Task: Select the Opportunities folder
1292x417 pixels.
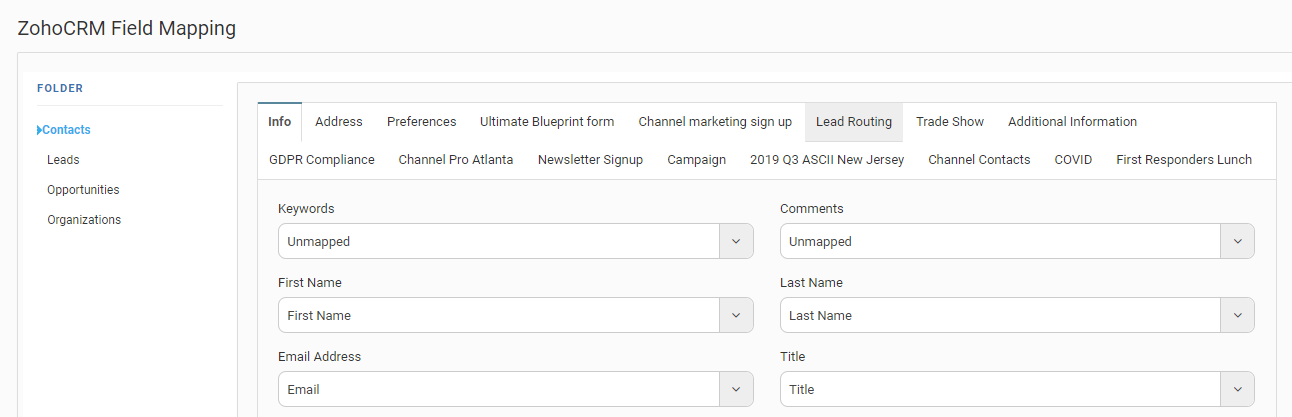Action: (x=83, y=190)
